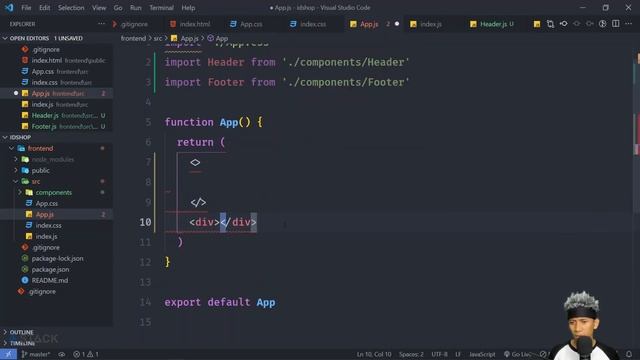Open editor more actions ellipsis at top right
640x360 pixels.
tap(629, 24)
